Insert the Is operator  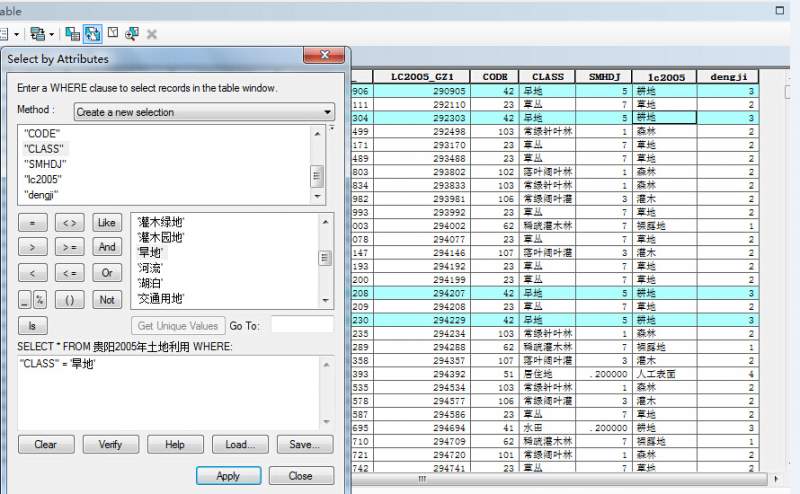click(x=33, y=326)
